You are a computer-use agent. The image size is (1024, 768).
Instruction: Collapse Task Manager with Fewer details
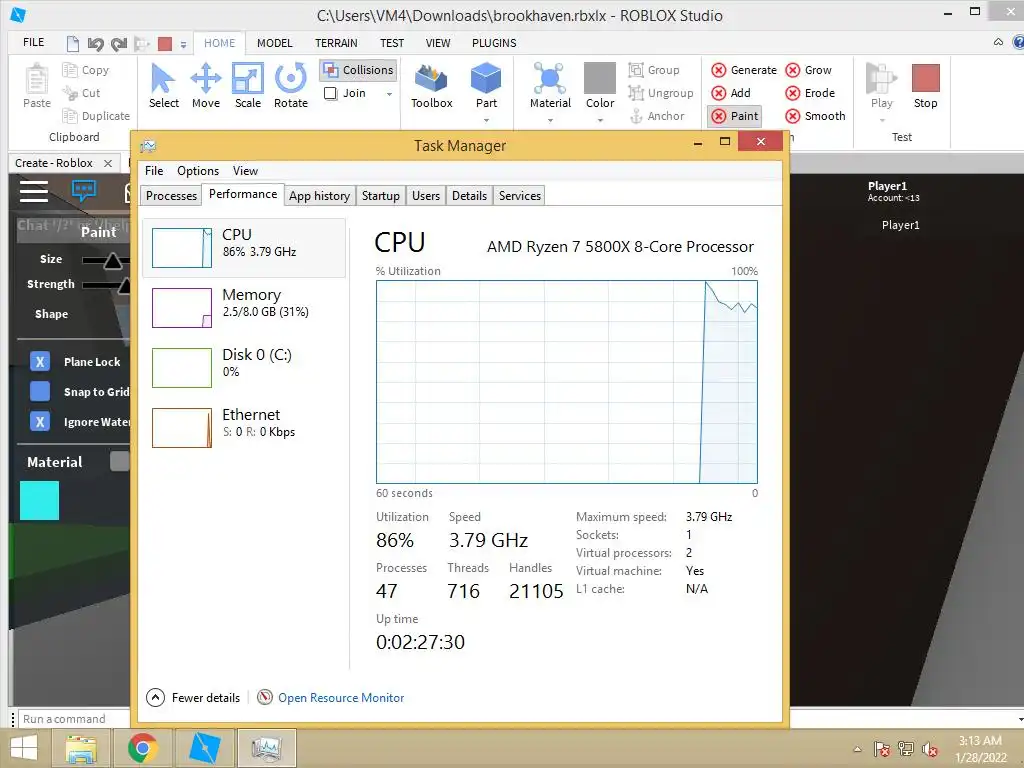[x=193, y=697]
